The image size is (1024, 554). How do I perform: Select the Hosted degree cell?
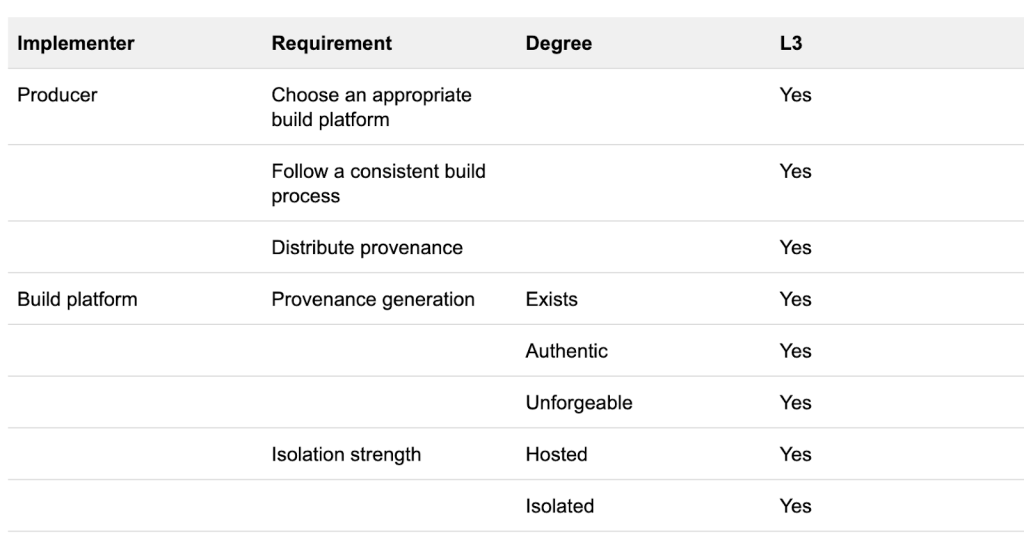click(556, 455)
